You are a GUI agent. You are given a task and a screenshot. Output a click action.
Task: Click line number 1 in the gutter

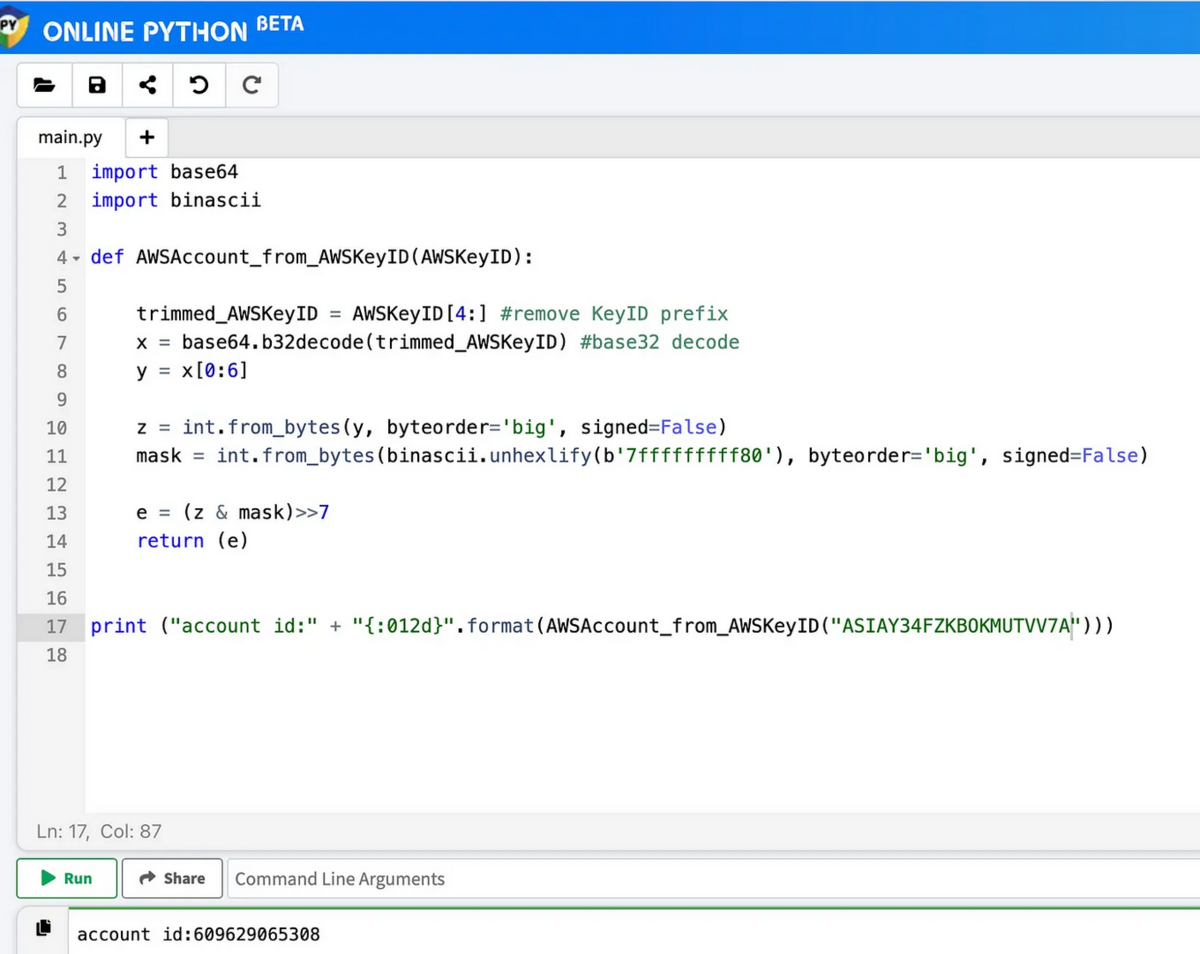(62, 172)
